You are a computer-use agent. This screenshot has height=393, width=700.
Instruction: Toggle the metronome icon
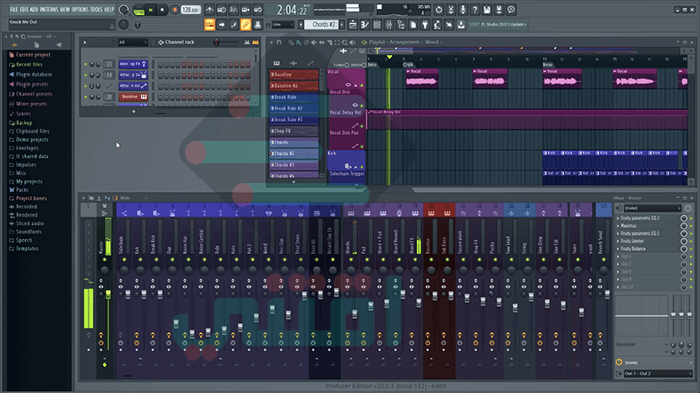pos(209,10)
